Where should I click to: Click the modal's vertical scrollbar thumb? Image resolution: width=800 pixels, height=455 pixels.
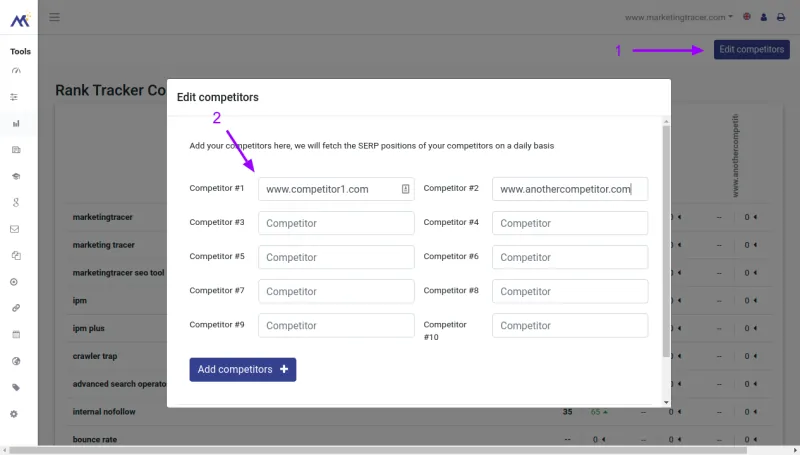(x=666, y=241)
